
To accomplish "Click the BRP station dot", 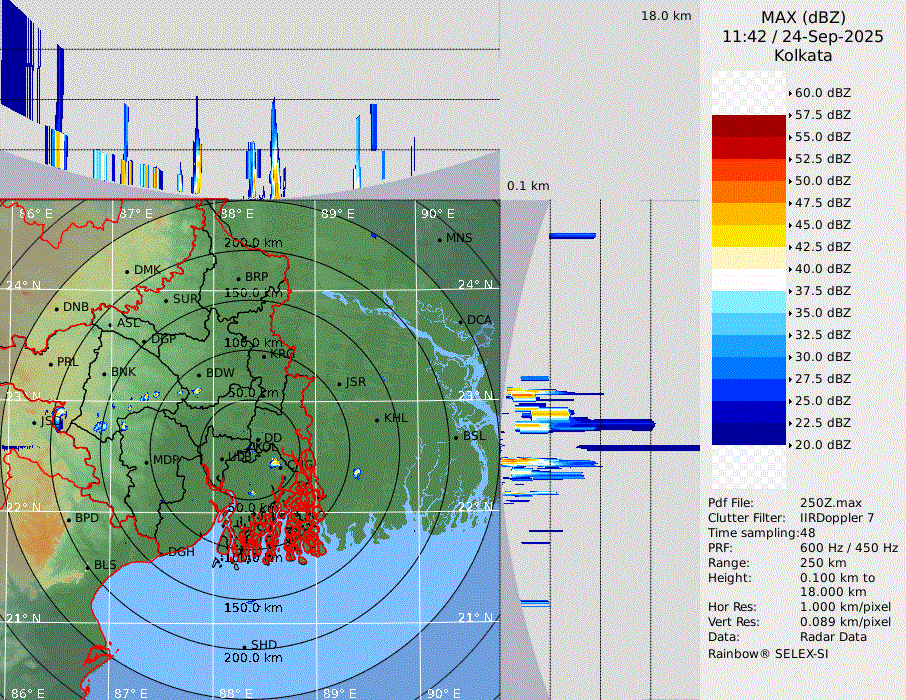I will click(238, 279).
